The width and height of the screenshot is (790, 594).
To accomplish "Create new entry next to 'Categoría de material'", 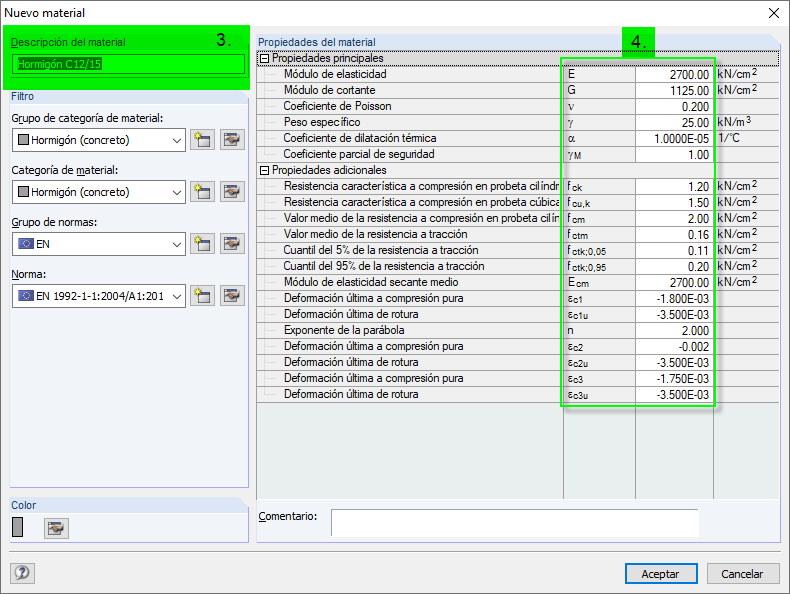I will 203,191.
